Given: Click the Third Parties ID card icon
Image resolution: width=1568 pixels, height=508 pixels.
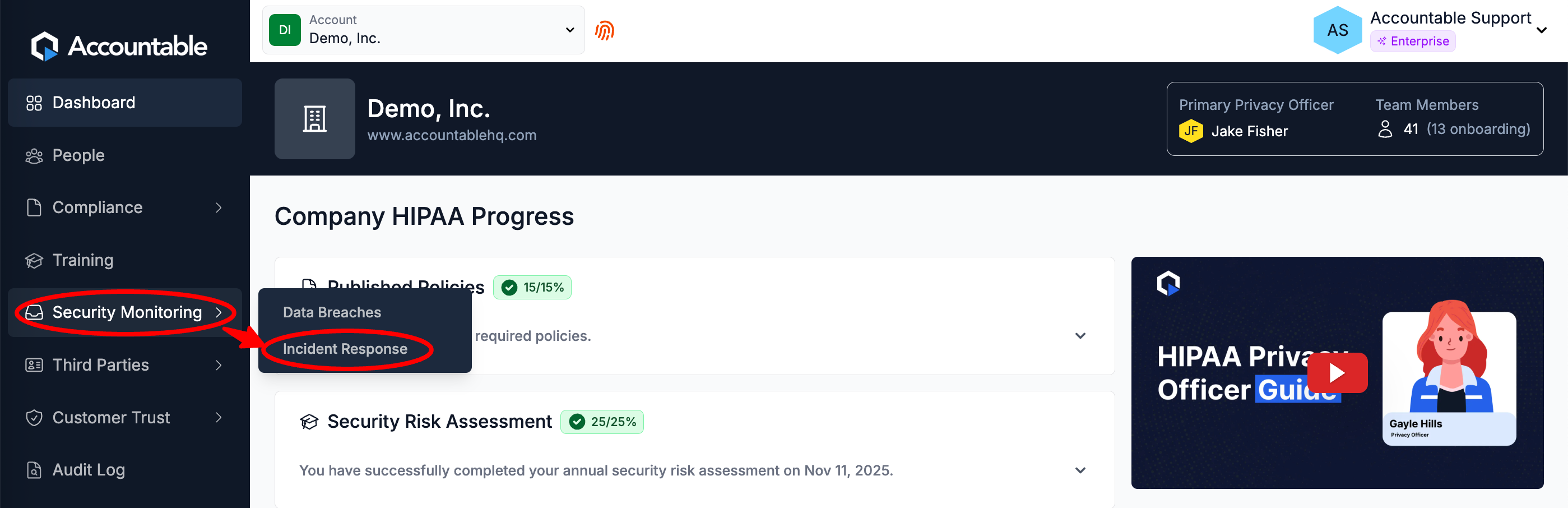Looking at the screenshot, I should [x=34, y=366].
